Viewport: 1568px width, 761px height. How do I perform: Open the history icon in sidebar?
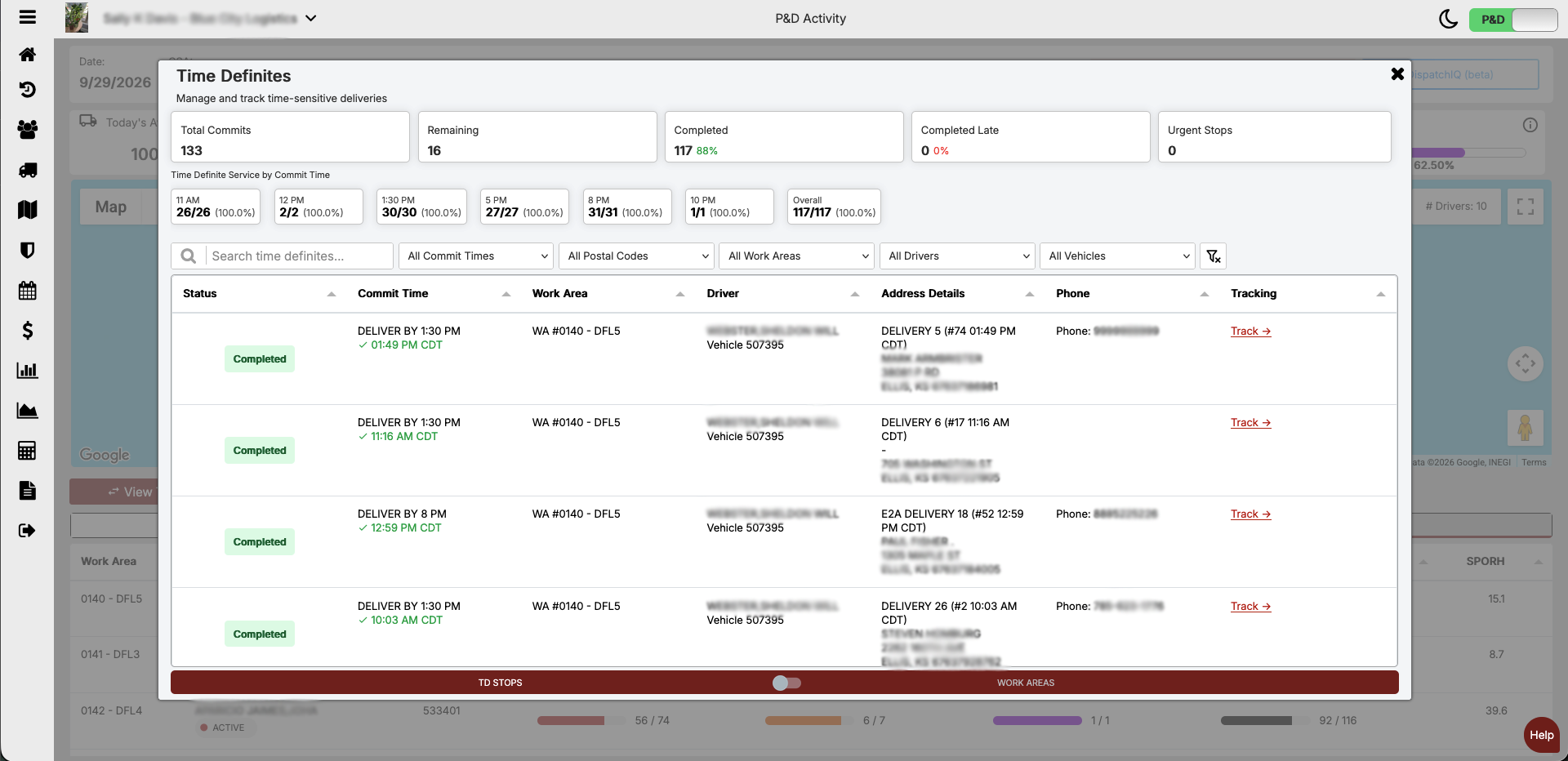click(x=27, y=89)
